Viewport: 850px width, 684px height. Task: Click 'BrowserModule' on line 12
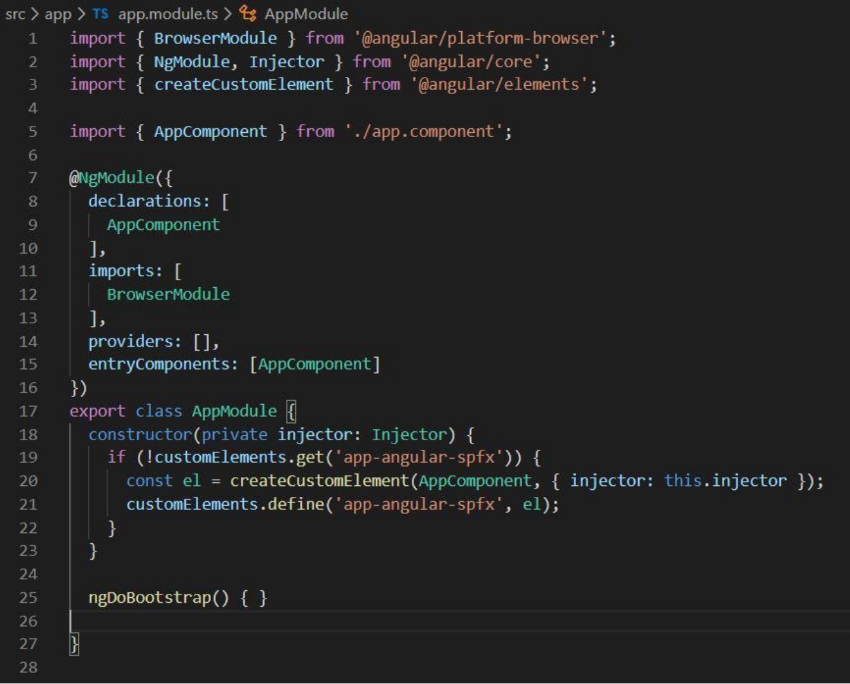(168, 295)
